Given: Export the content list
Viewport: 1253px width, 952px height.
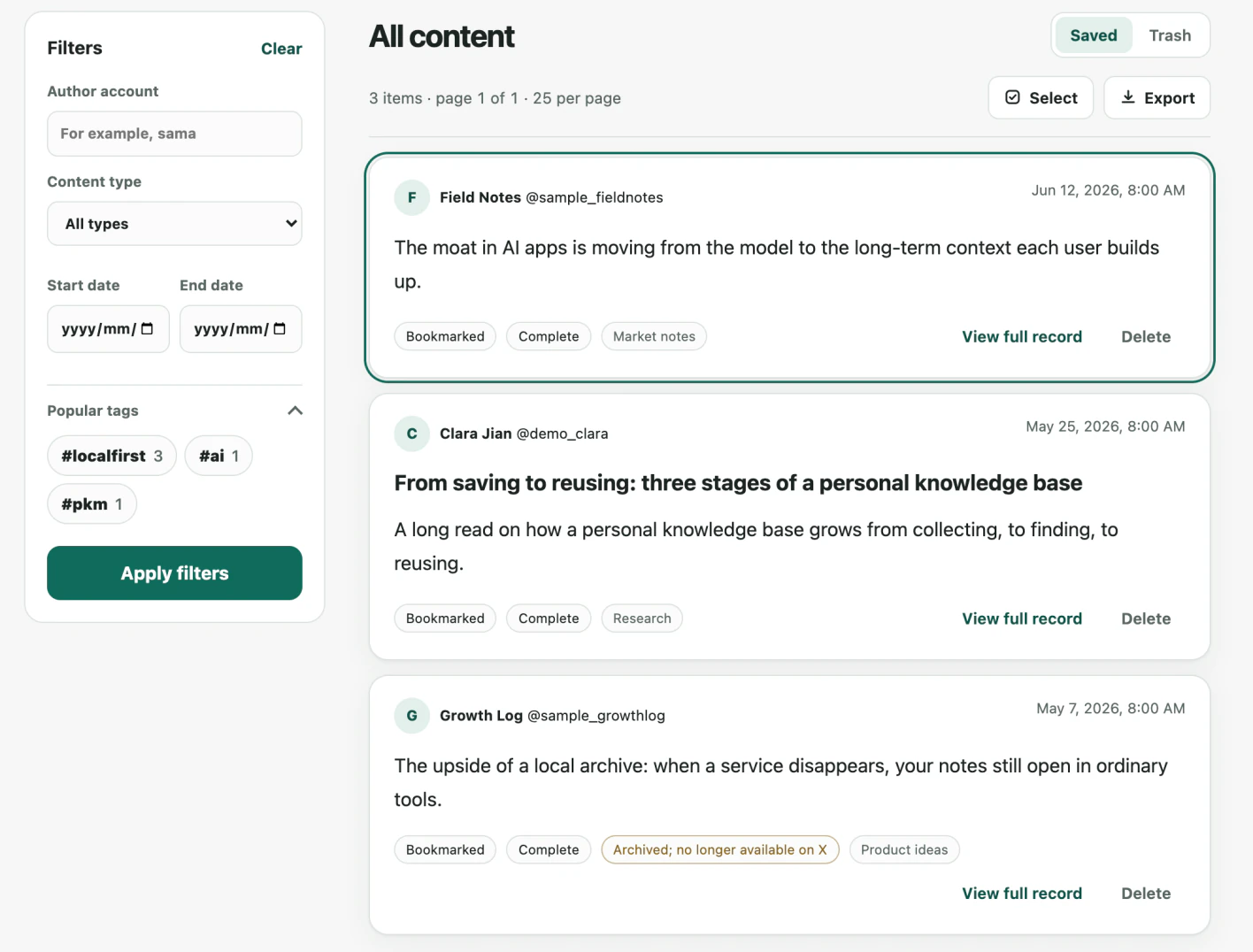Looking at the screenshot, I should 1157,98.
